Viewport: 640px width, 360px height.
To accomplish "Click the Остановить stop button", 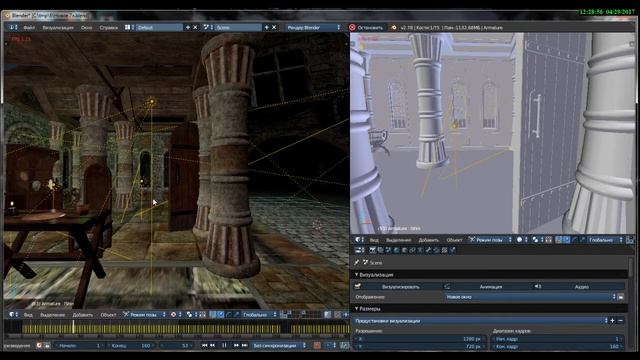I will (x=366, y=27).
